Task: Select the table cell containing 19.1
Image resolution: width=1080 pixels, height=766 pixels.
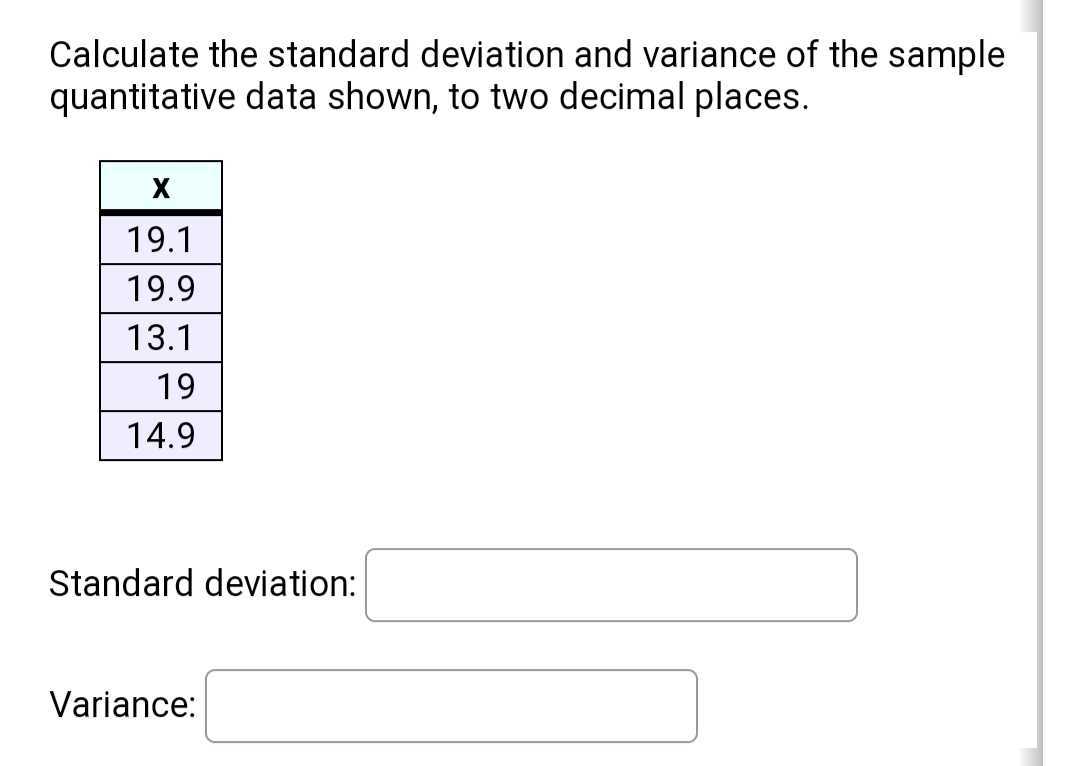Action: coord(160,238)
